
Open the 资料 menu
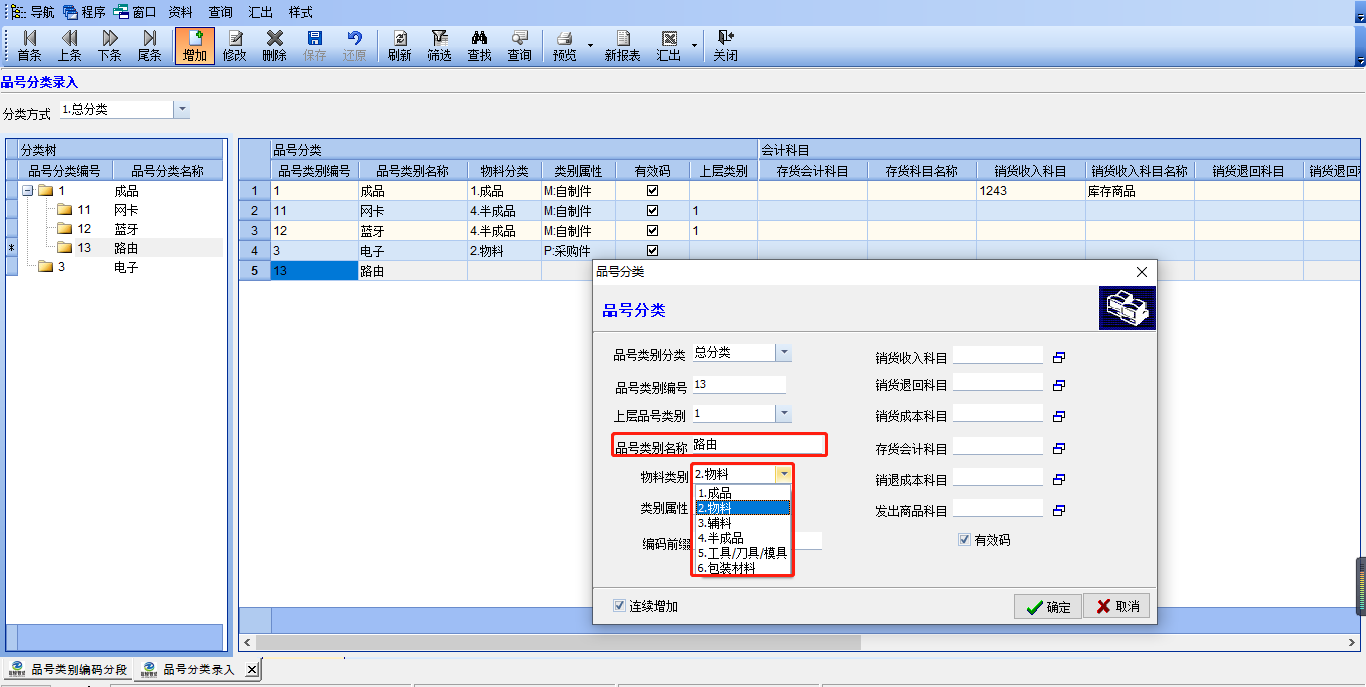(180, 12)
